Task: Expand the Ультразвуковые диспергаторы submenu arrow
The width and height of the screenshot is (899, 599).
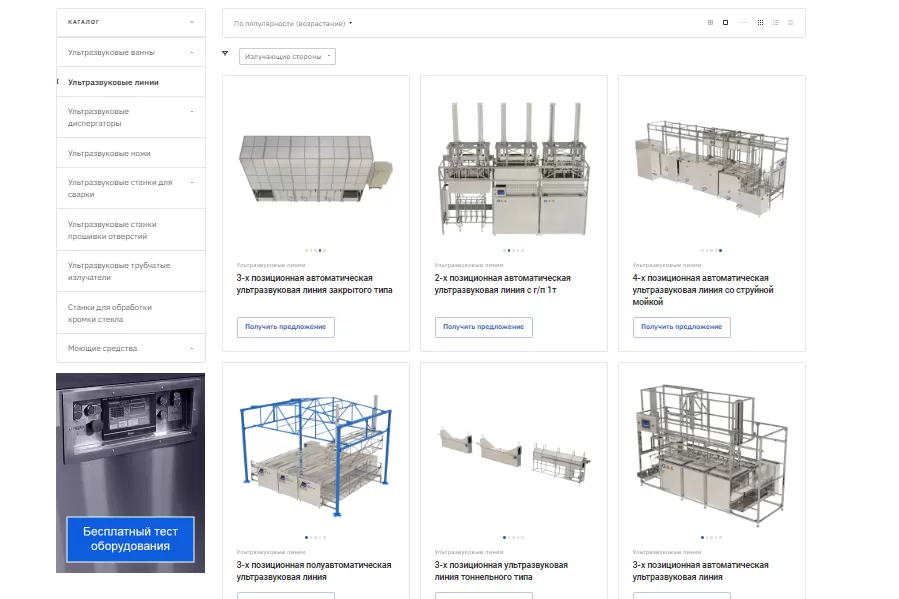Action: [192, 112]
